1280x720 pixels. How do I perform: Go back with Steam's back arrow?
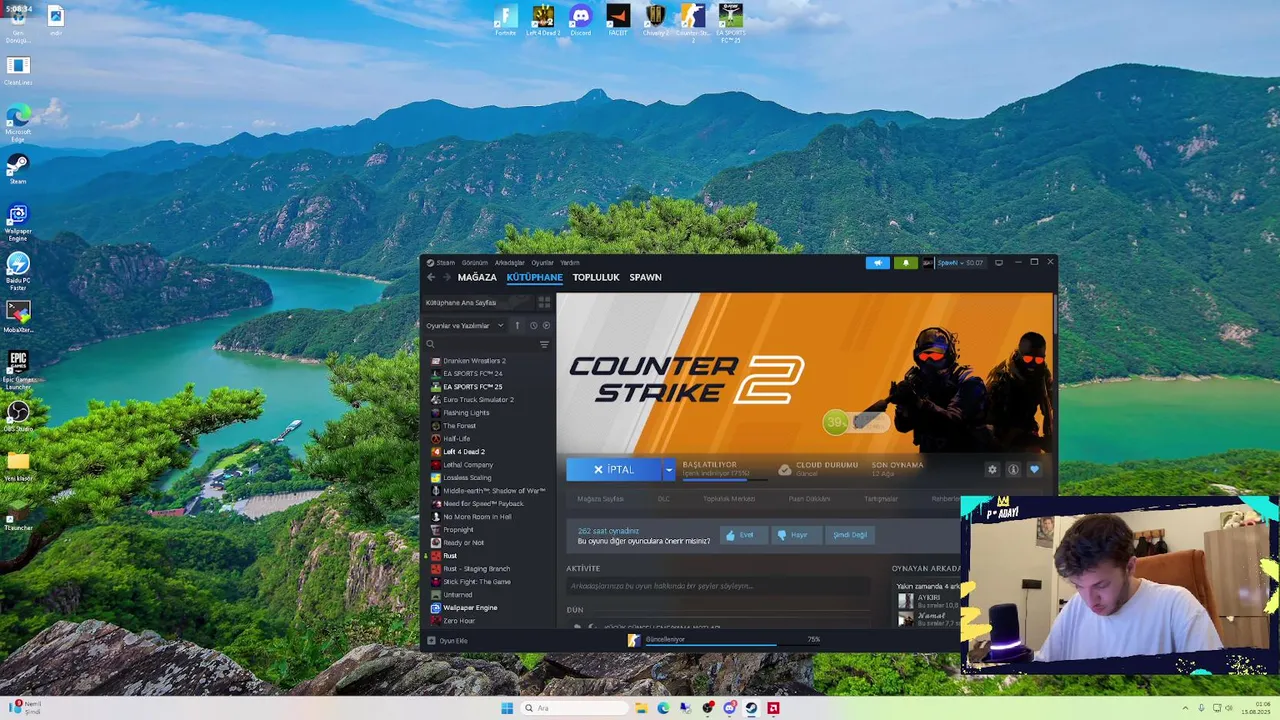pos(431,277)
